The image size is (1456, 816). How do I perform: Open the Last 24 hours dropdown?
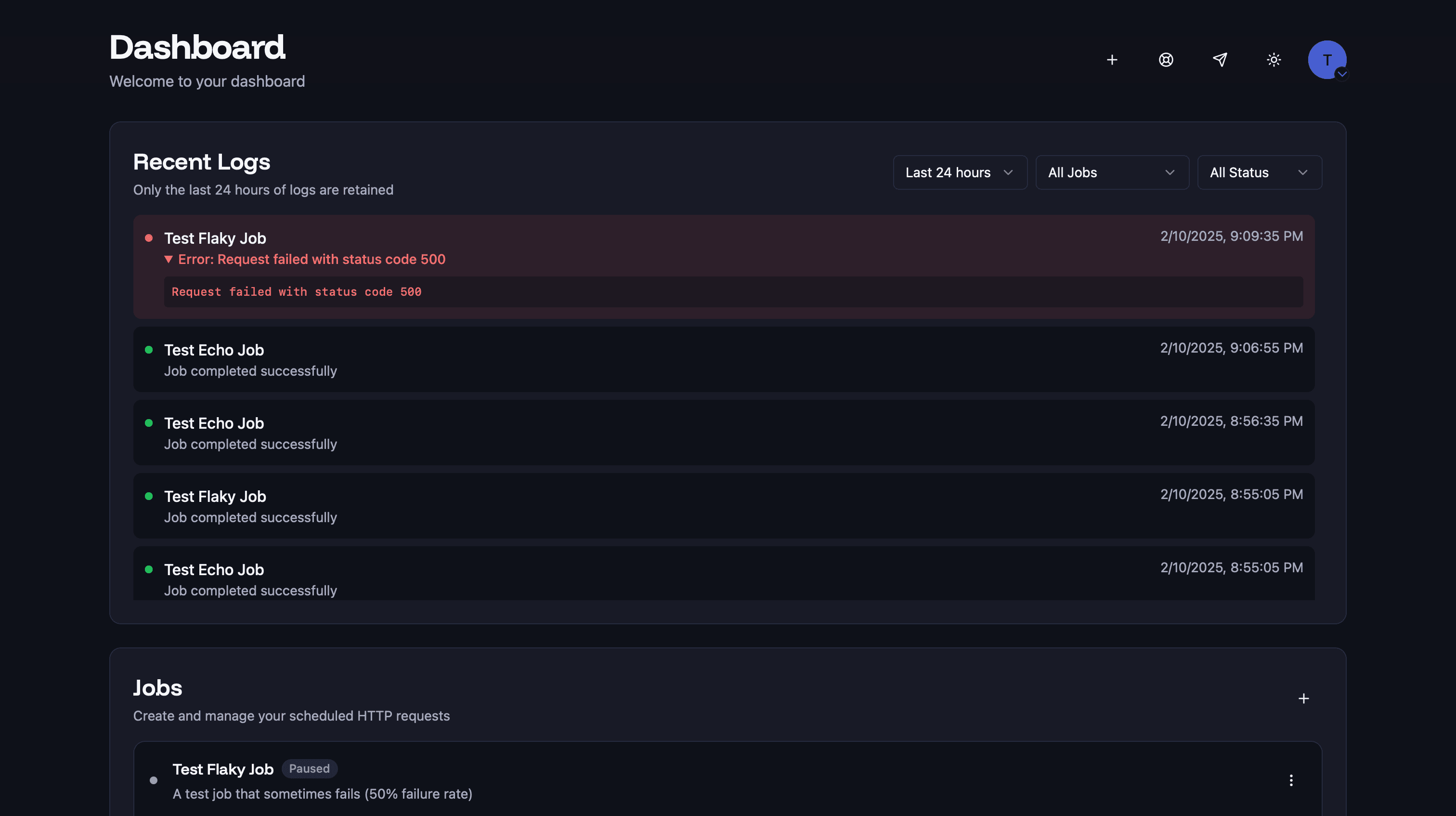pyautogui.click(x=959, y=172)
